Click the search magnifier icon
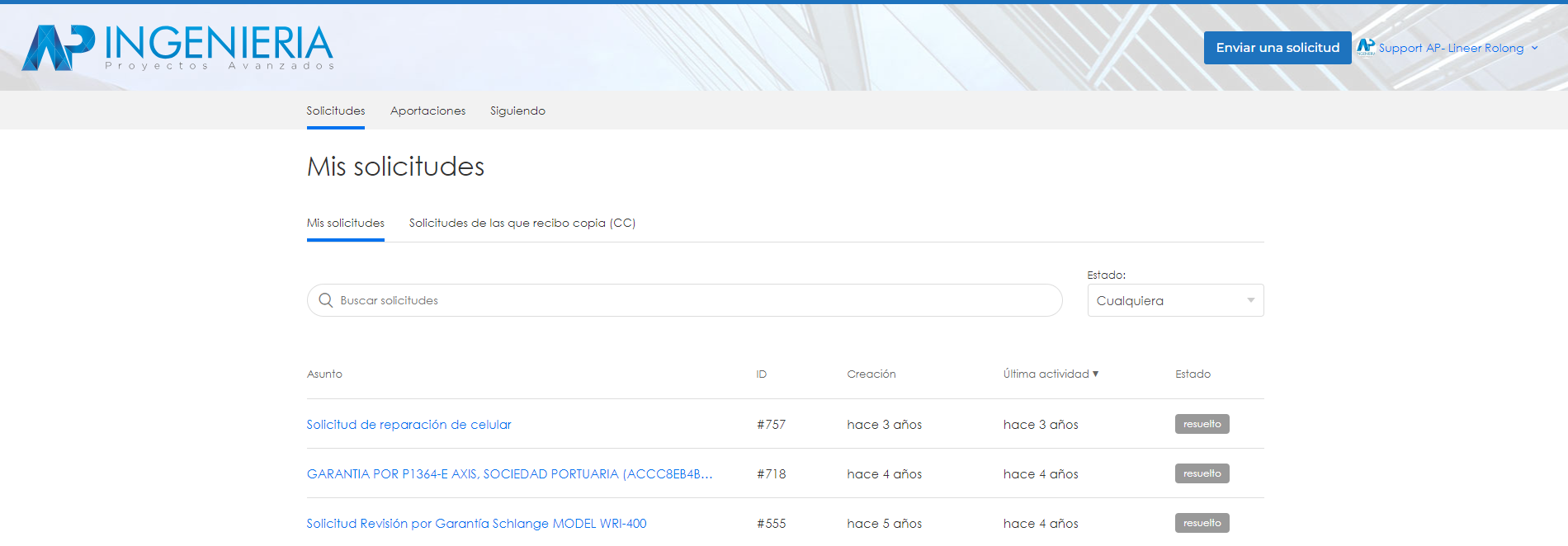1568x546 pixels. point(326,300)
